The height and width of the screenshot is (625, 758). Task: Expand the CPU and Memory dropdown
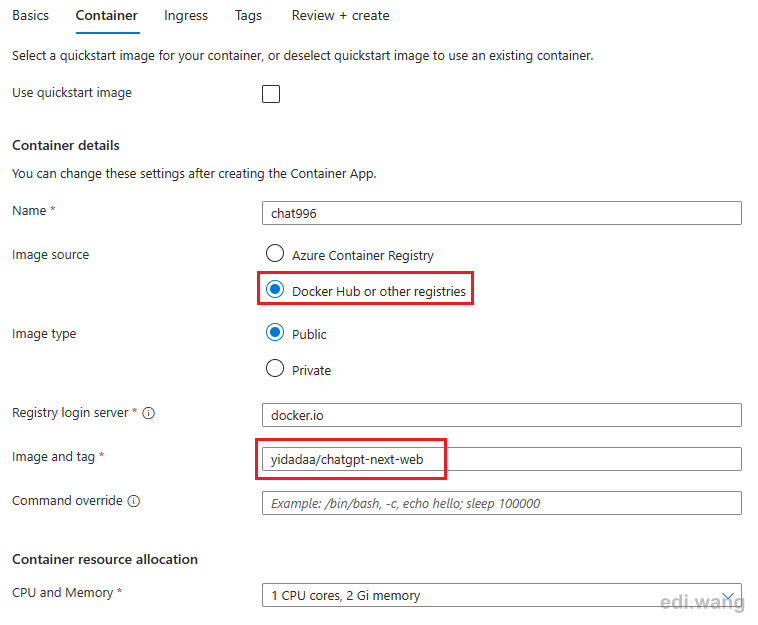[501, 595]
